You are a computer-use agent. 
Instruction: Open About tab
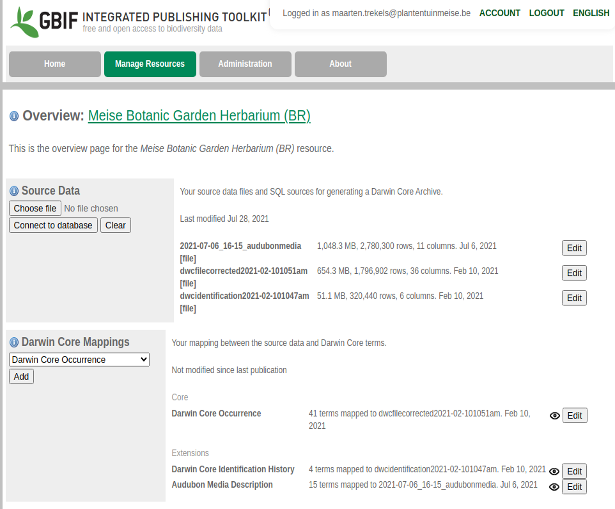tap(340, 64)
